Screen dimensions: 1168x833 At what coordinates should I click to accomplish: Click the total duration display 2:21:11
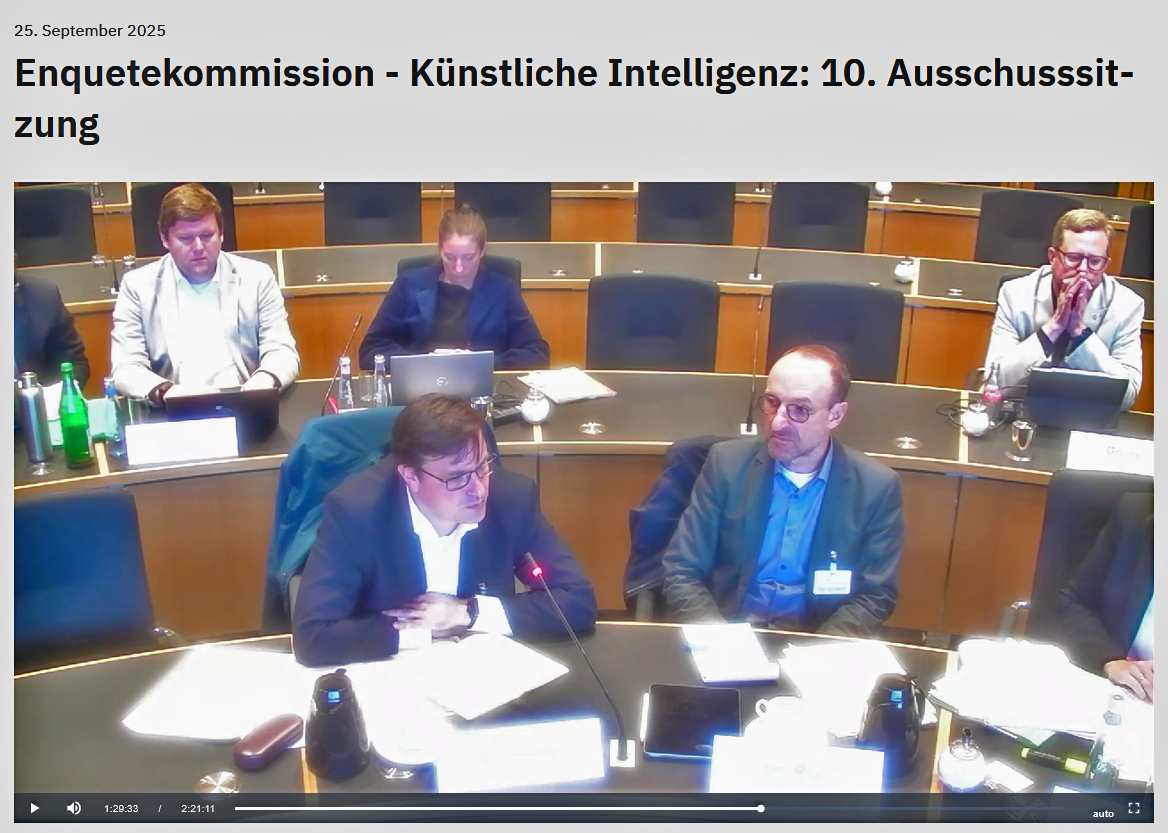197,808
